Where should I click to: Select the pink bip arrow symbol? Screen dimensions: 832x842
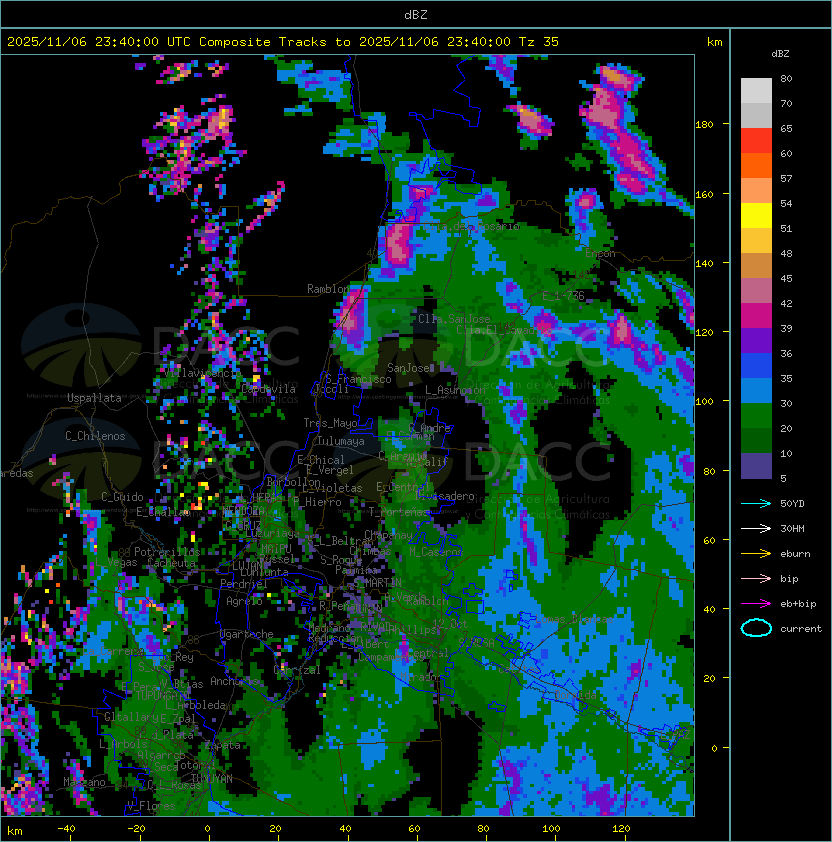click(756, 578)
